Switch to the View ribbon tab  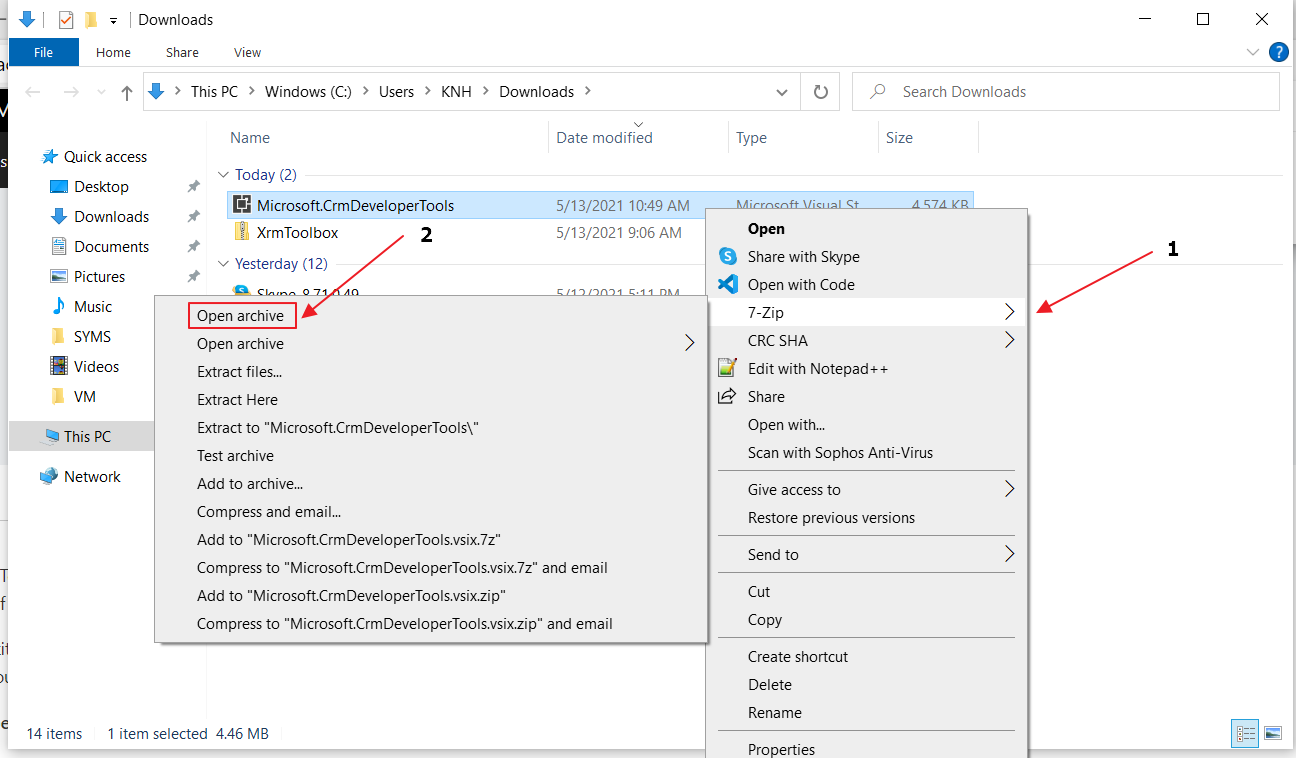(x=247, y=52)
